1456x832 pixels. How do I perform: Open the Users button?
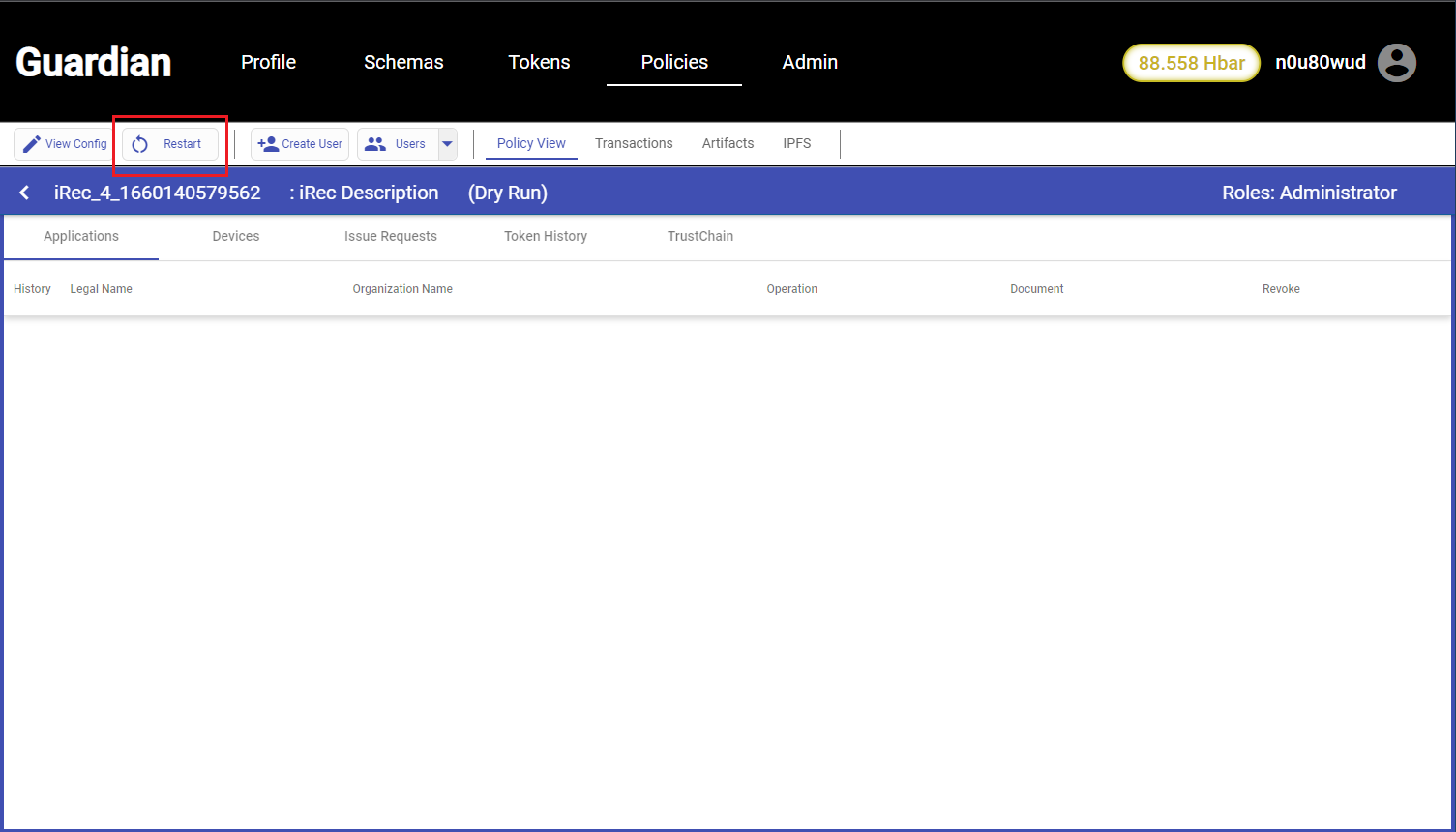[399, 144]
